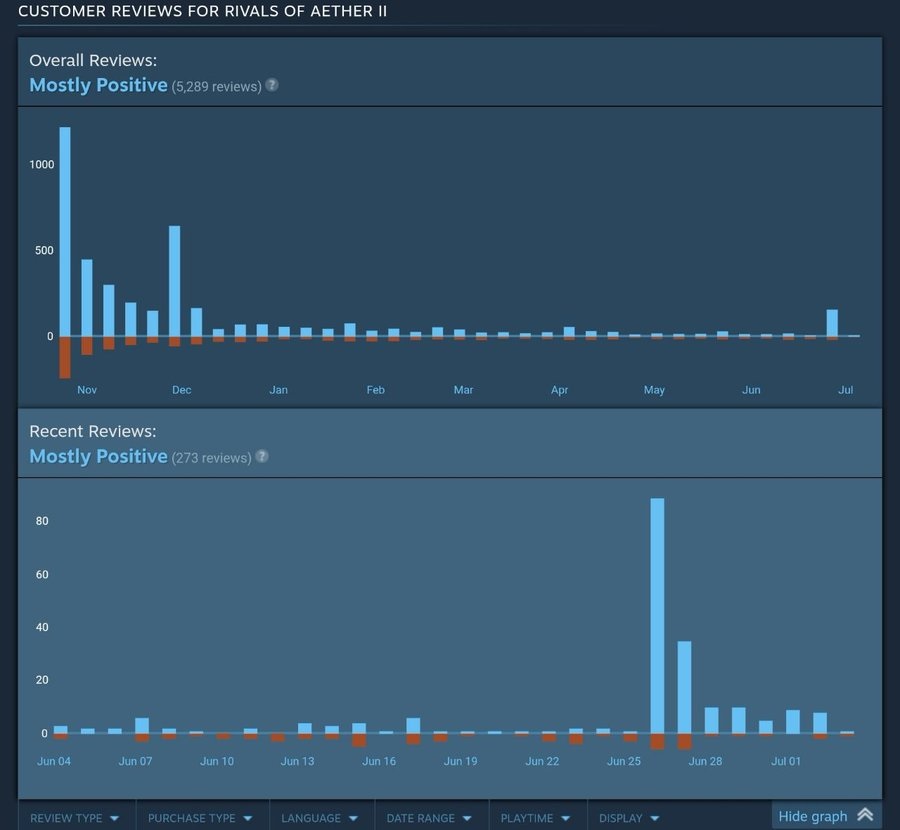Click Customer Reviews for Rivals of Aether II title
900x830 pixels.
click(x=203, y=11)
